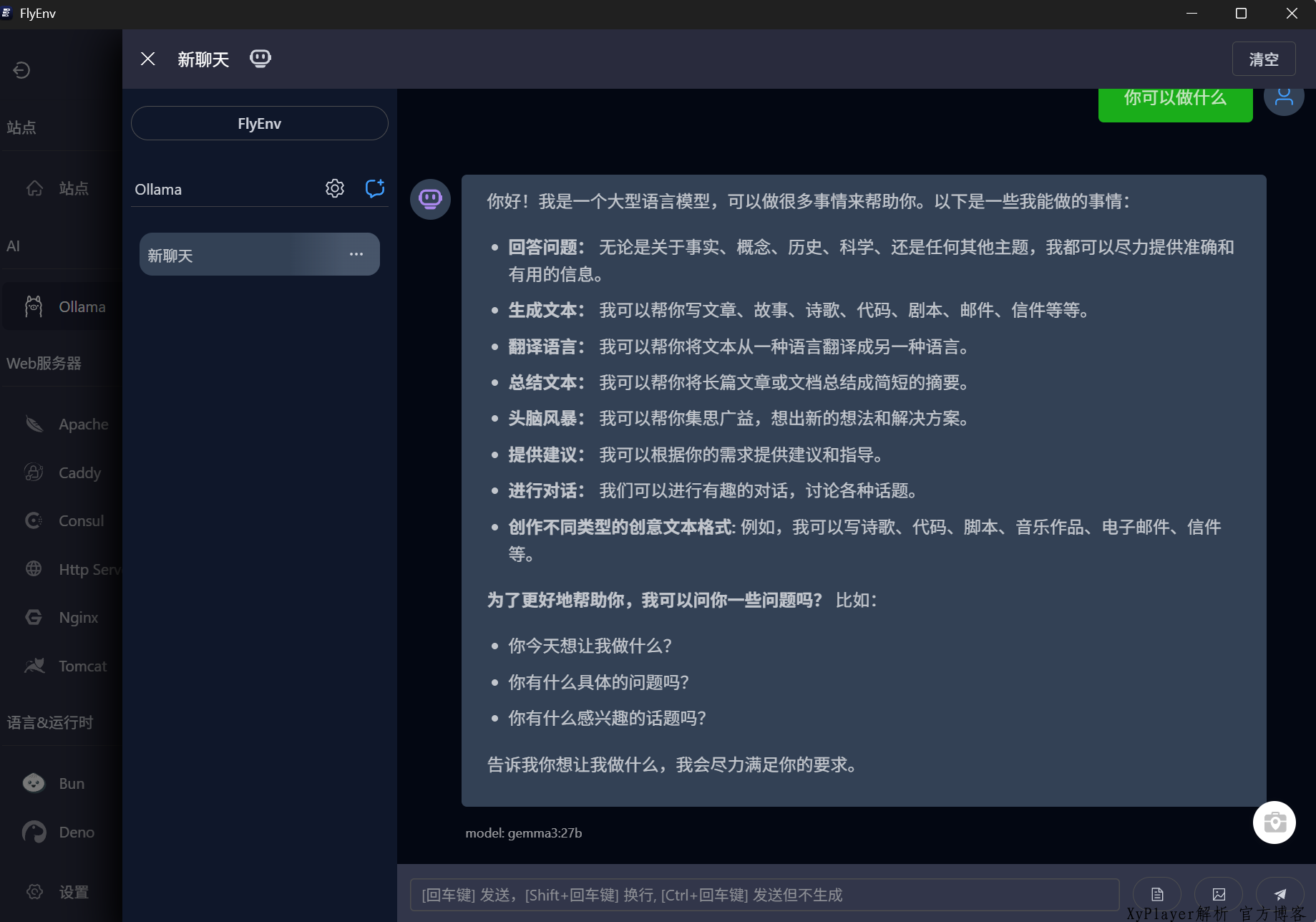Click the send message paper plane icon
1316x922 pixels.
click(x=1280, y=894)
